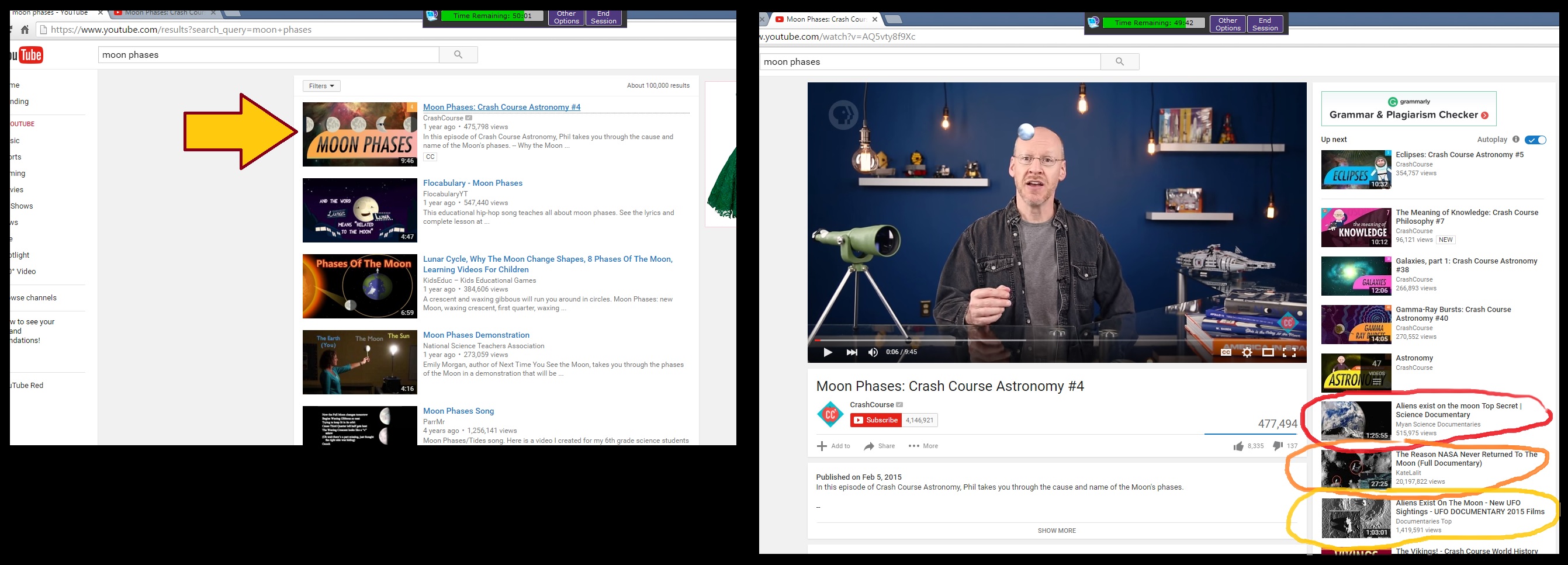This screenshot has height=565, width=1568.
Task: Open the Autoplay info icon
Action: click(1515, 139)
